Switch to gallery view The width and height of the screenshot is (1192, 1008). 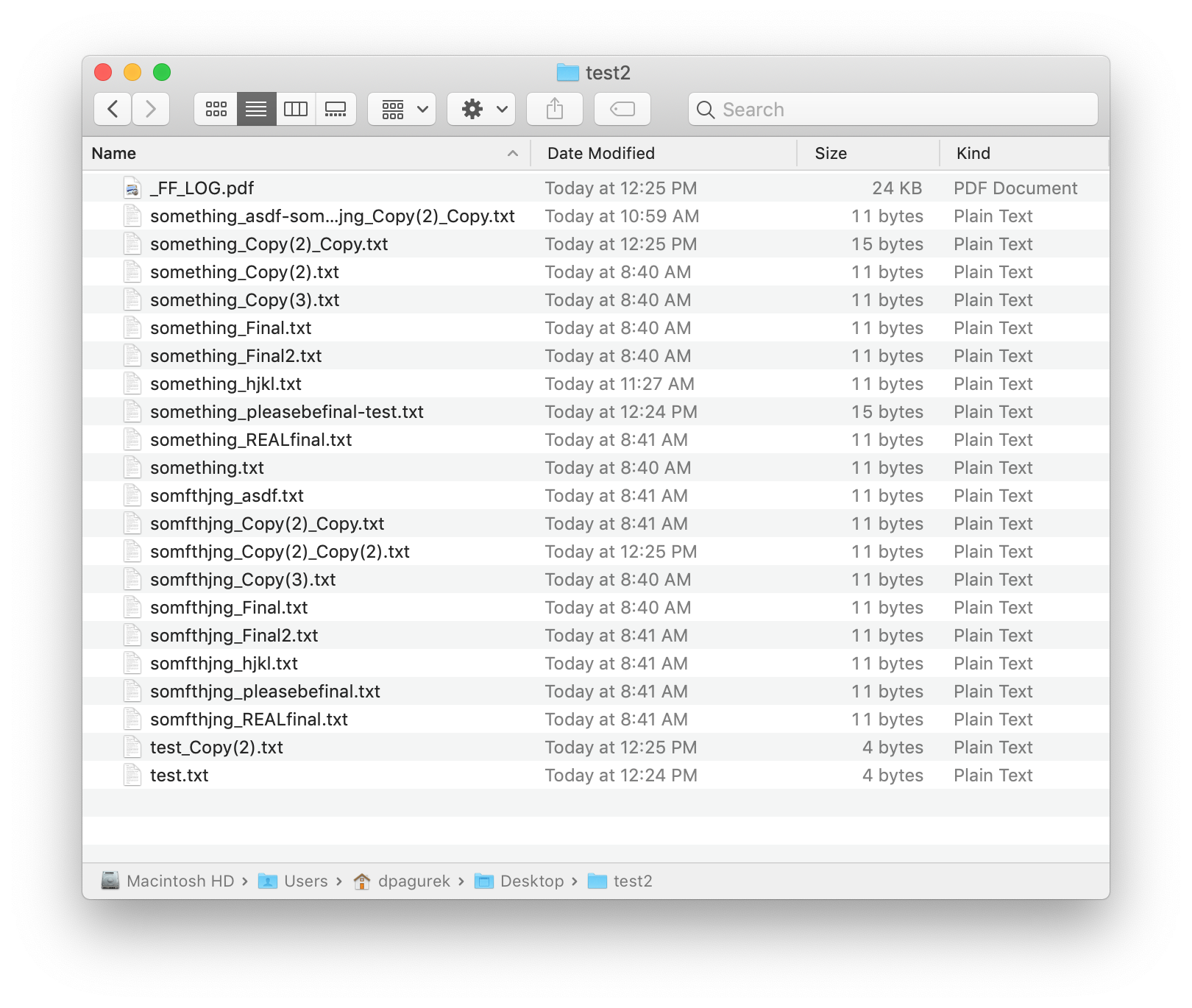336,109
